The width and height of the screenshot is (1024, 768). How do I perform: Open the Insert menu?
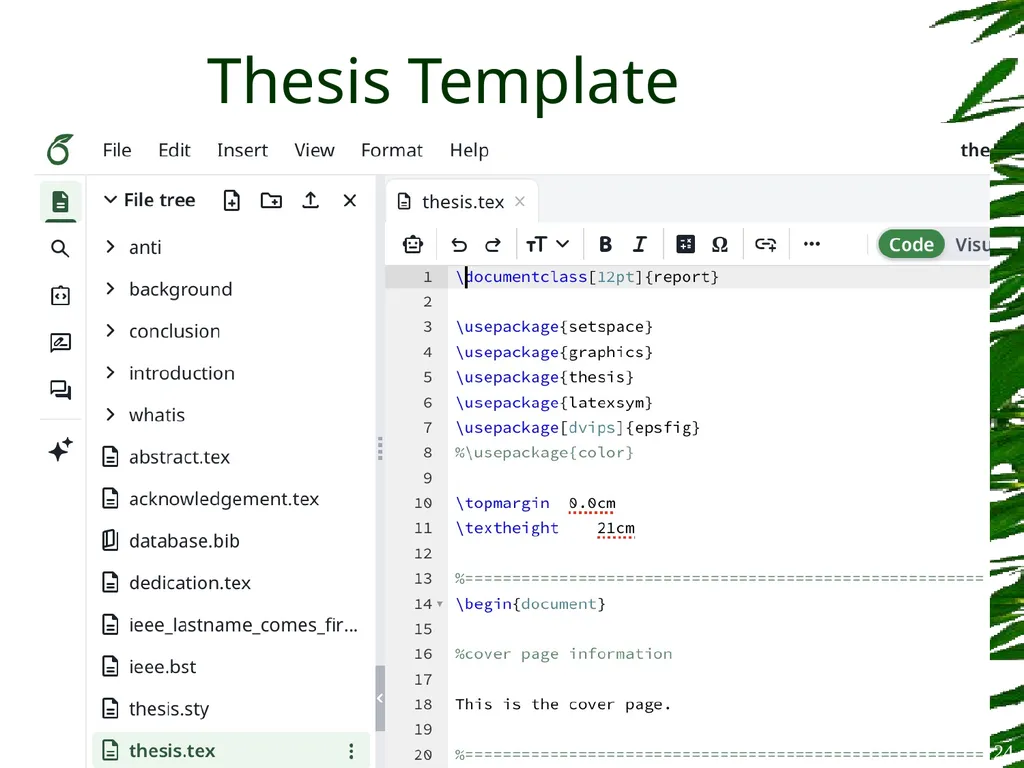click(242, 150)
